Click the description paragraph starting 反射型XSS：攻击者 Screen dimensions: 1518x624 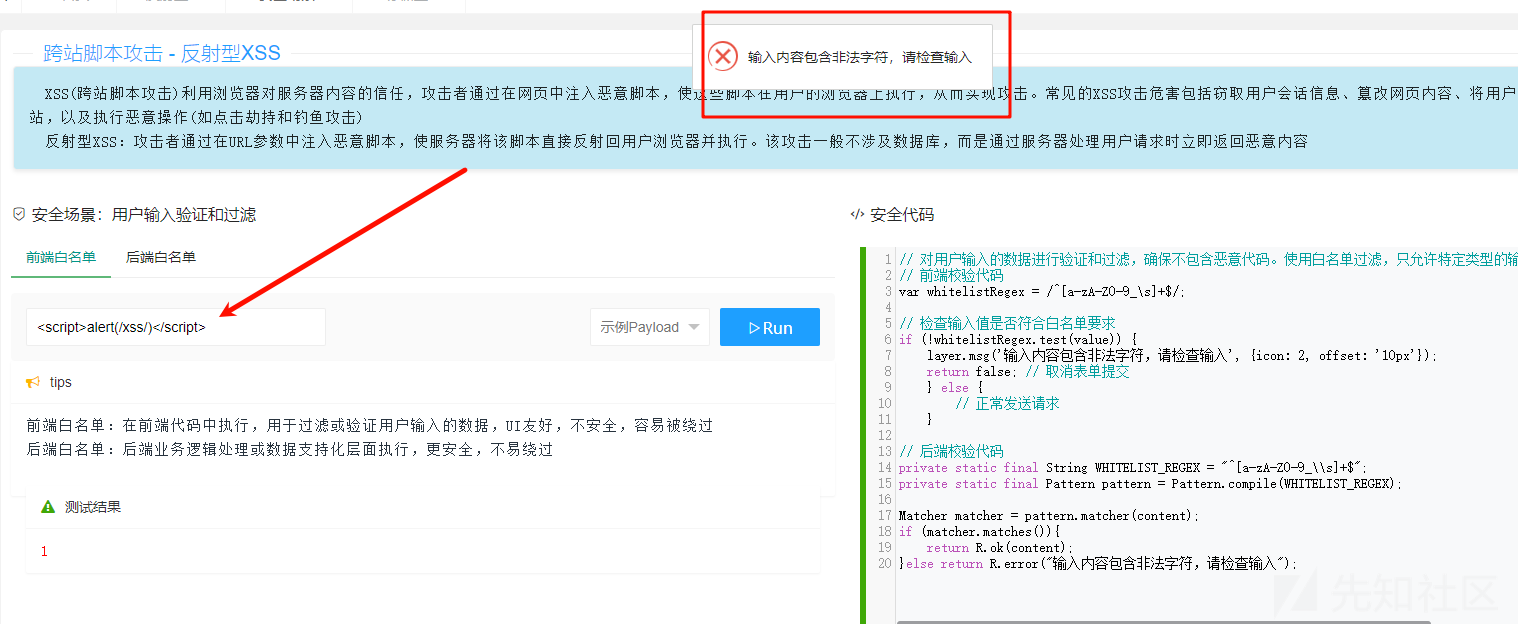pyautogui.click(x=677, y=141)
